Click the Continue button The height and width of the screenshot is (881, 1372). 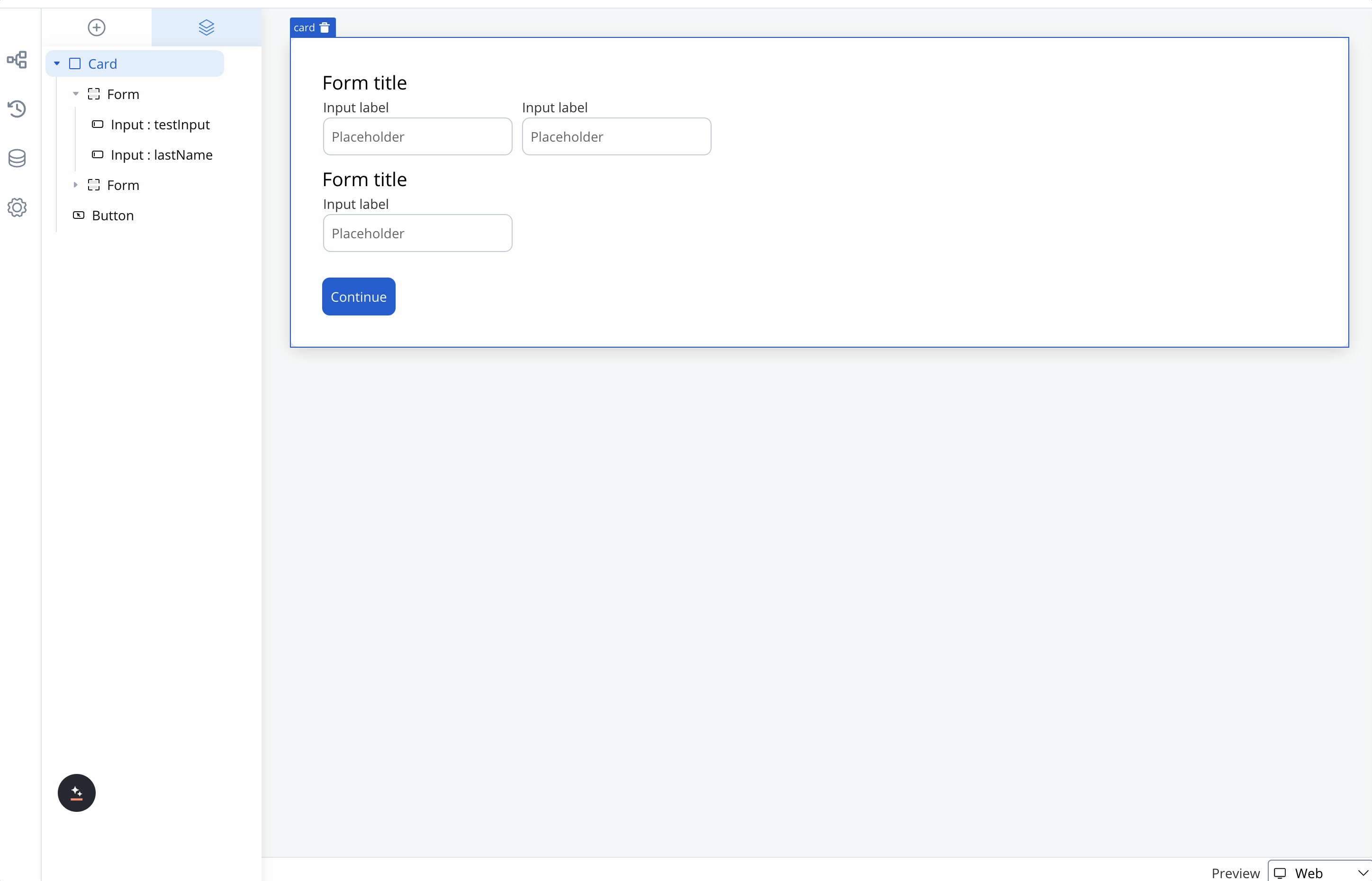pyautogui.click(x=358, y=297)
